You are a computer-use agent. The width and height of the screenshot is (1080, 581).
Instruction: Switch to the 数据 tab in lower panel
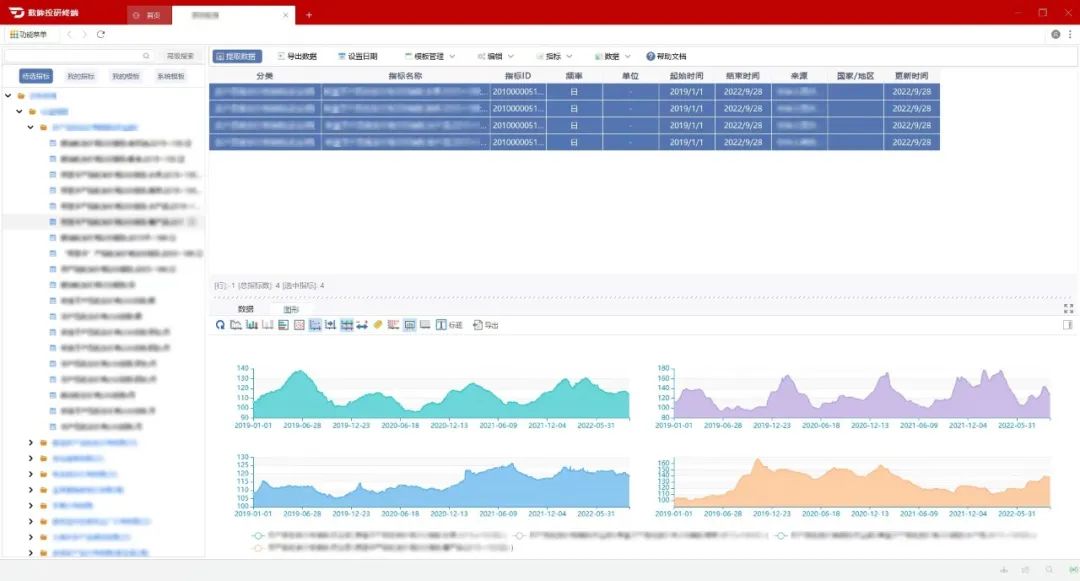tap(245, 309)
